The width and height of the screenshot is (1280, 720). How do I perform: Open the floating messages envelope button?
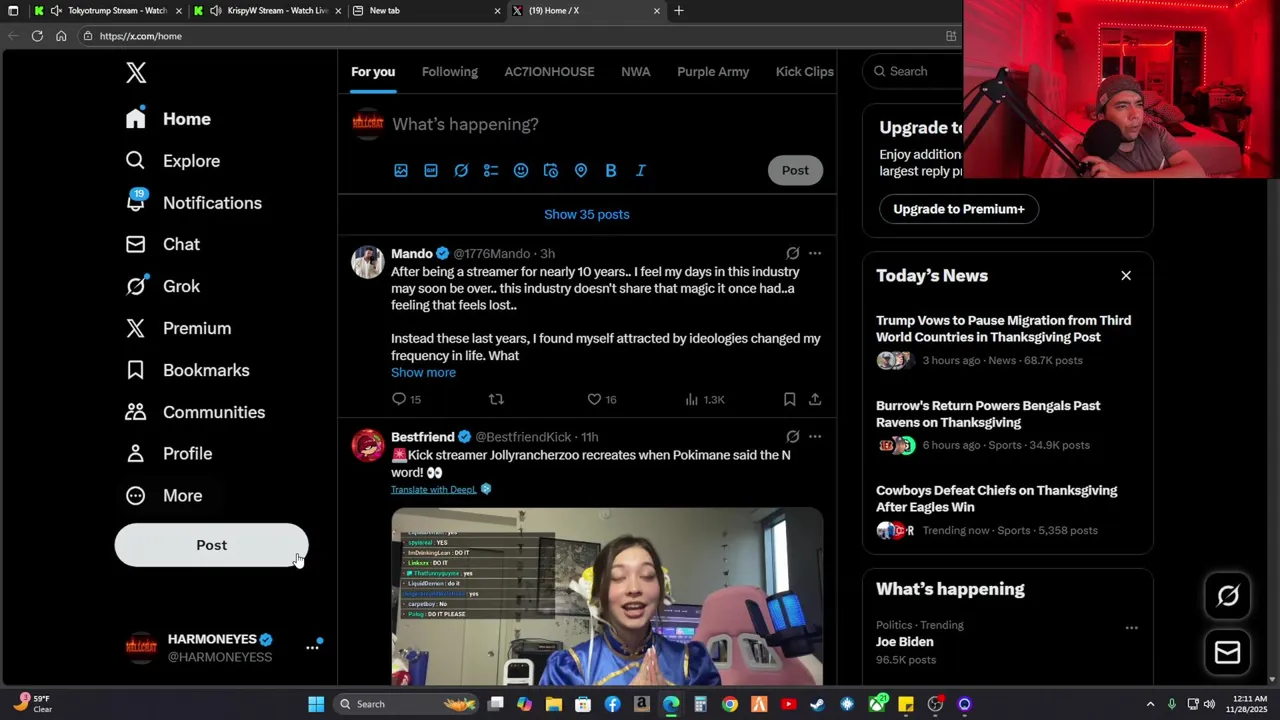[x=1228, y=653]
